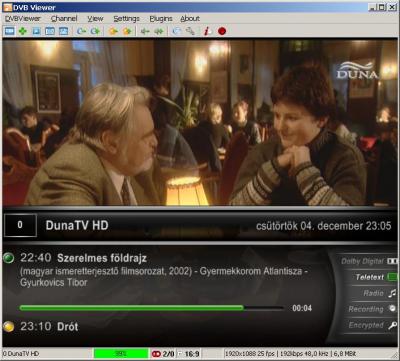Image resolution: width=400 pixels, height=361 pixels.
Task: Click the green 99% signal strength bar
Action: tap(121, 353)
